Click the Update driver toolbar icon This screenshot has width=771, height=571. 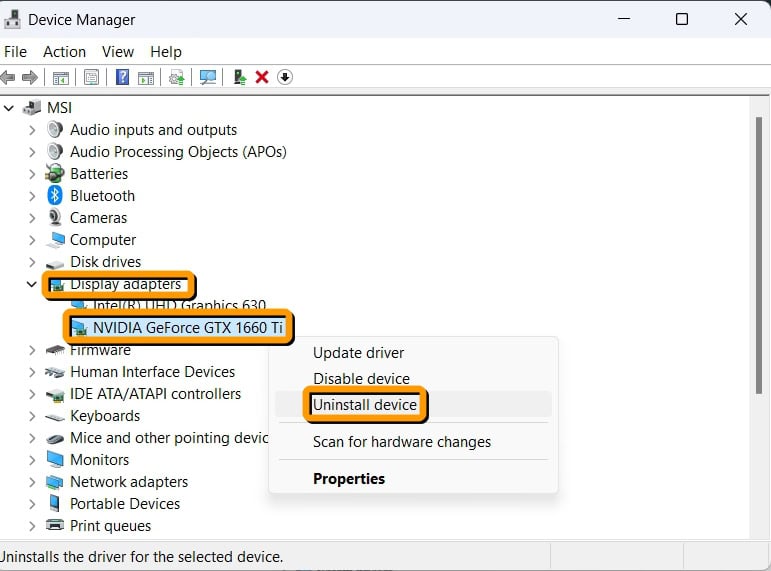[x=239, y=77]
